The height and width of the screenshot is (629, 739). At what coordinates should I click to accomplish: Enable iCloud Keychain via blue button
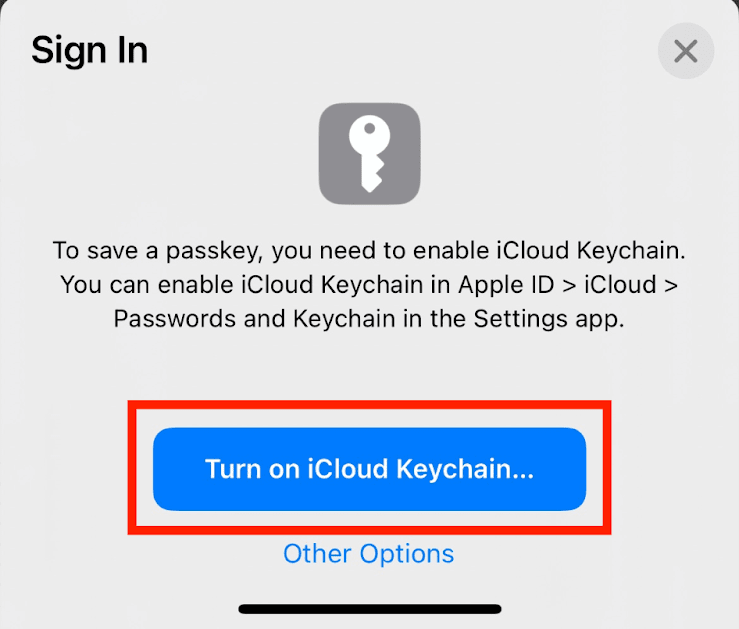click(369, 469)
